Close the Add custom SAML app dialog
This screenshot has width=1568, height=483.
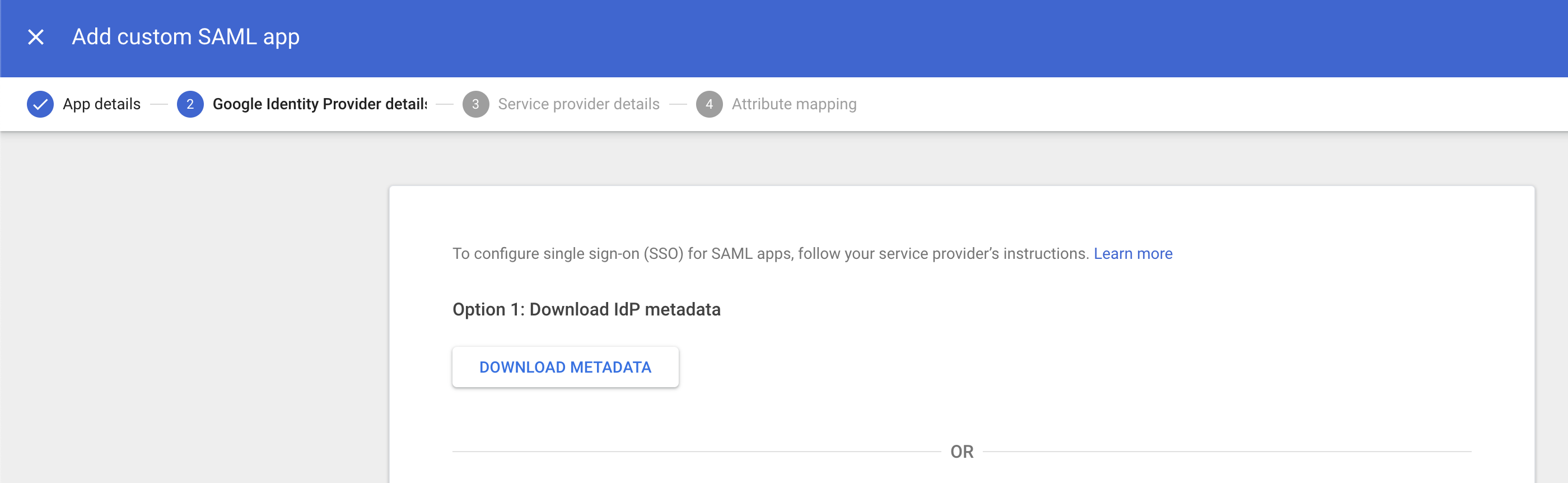36,37
